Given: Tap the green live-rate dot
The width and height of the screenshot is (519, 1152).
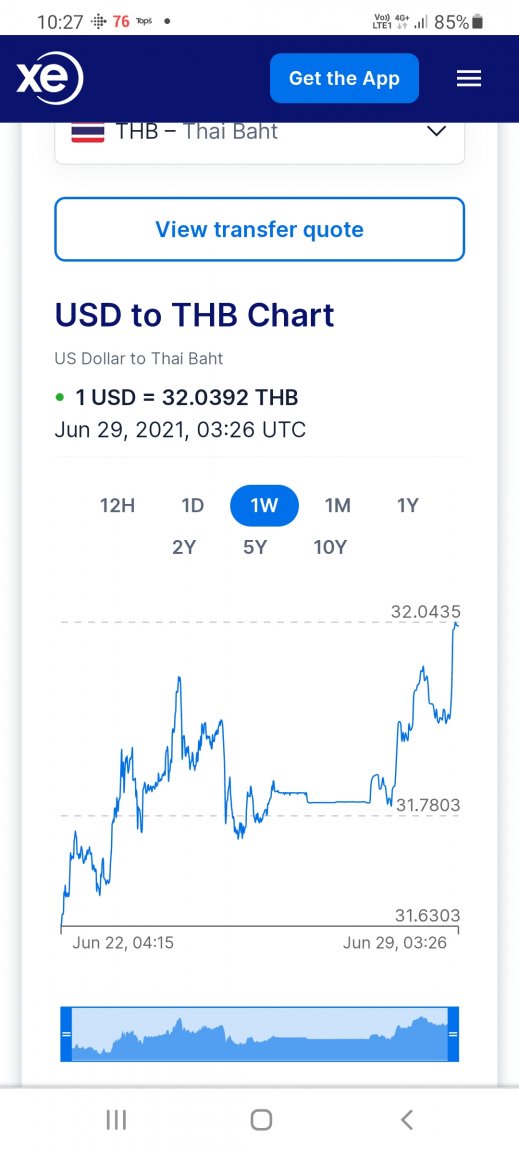Looking at the screenshot, I should 60,398.
